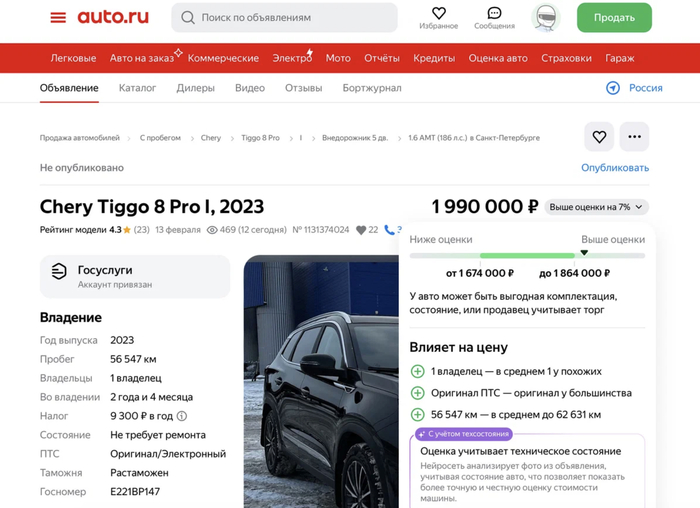Add listing to favorites with heart button
The image size is (700, 508).
pyautogui.click(x=599, y=137)
